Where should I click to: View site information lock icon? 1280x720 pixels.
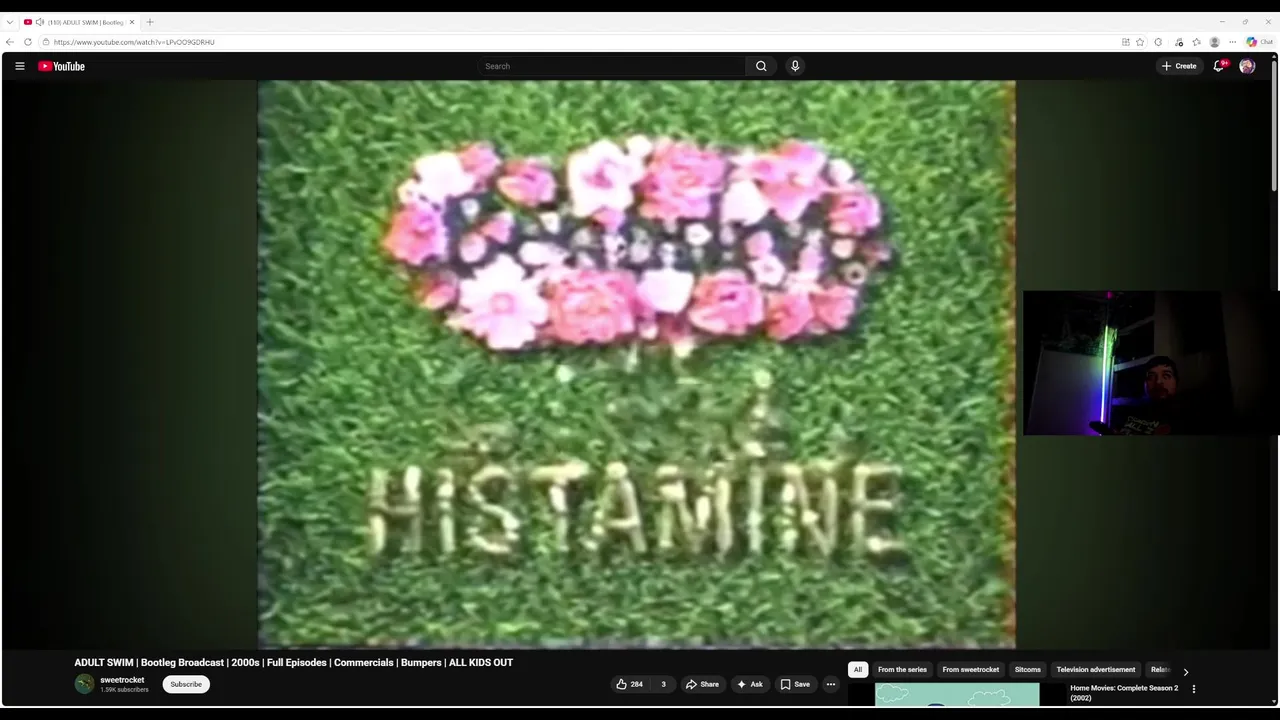pos(46,42)
